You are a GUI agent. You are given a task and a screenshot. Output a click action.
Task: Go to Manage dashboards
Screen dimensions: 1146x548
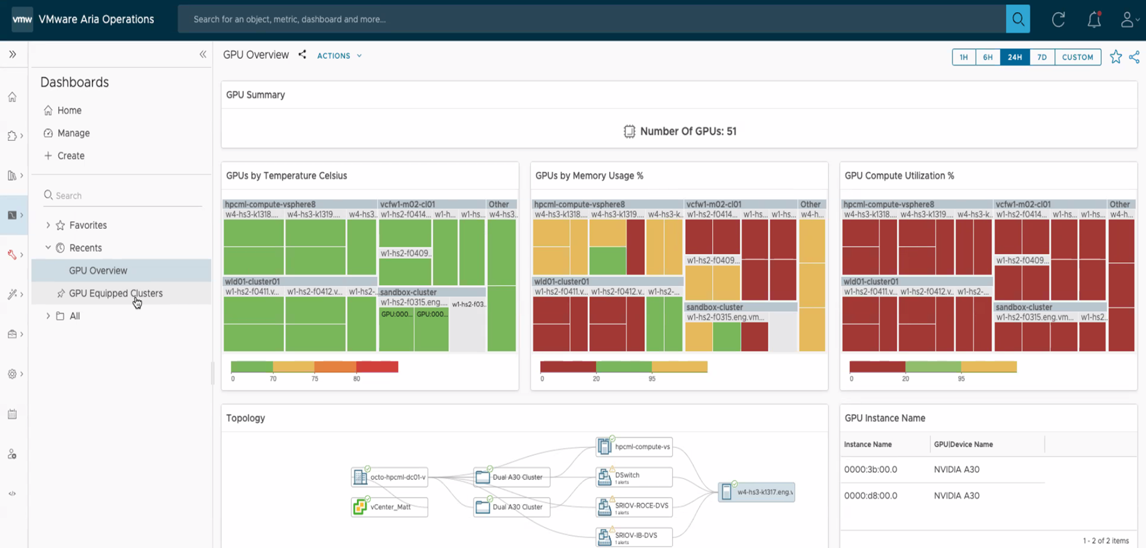(73, 133)
